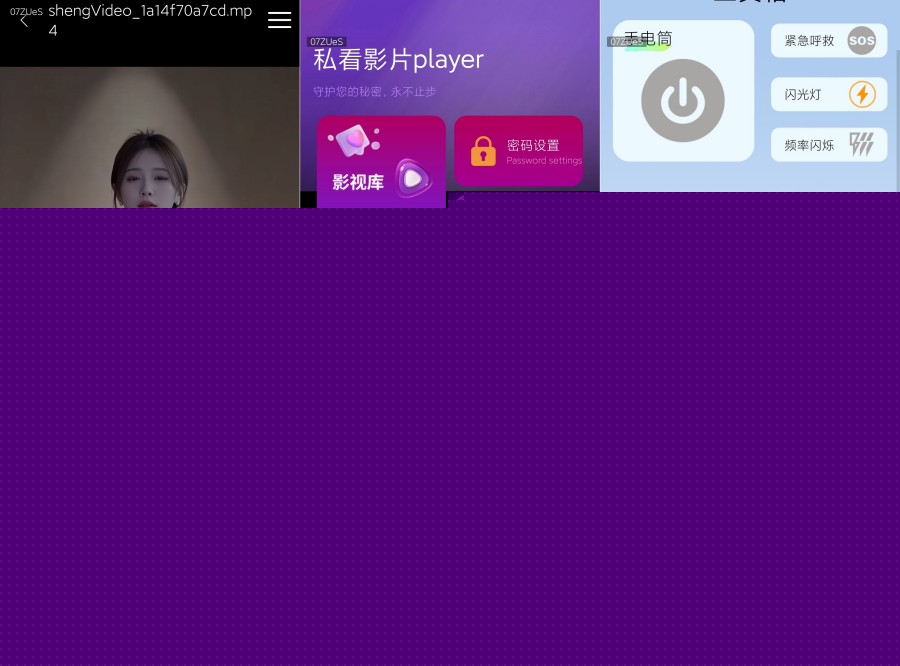Tap the orange padlock icon
The image size is (900, 666).
pyautogui.click(x=483, y=152)
